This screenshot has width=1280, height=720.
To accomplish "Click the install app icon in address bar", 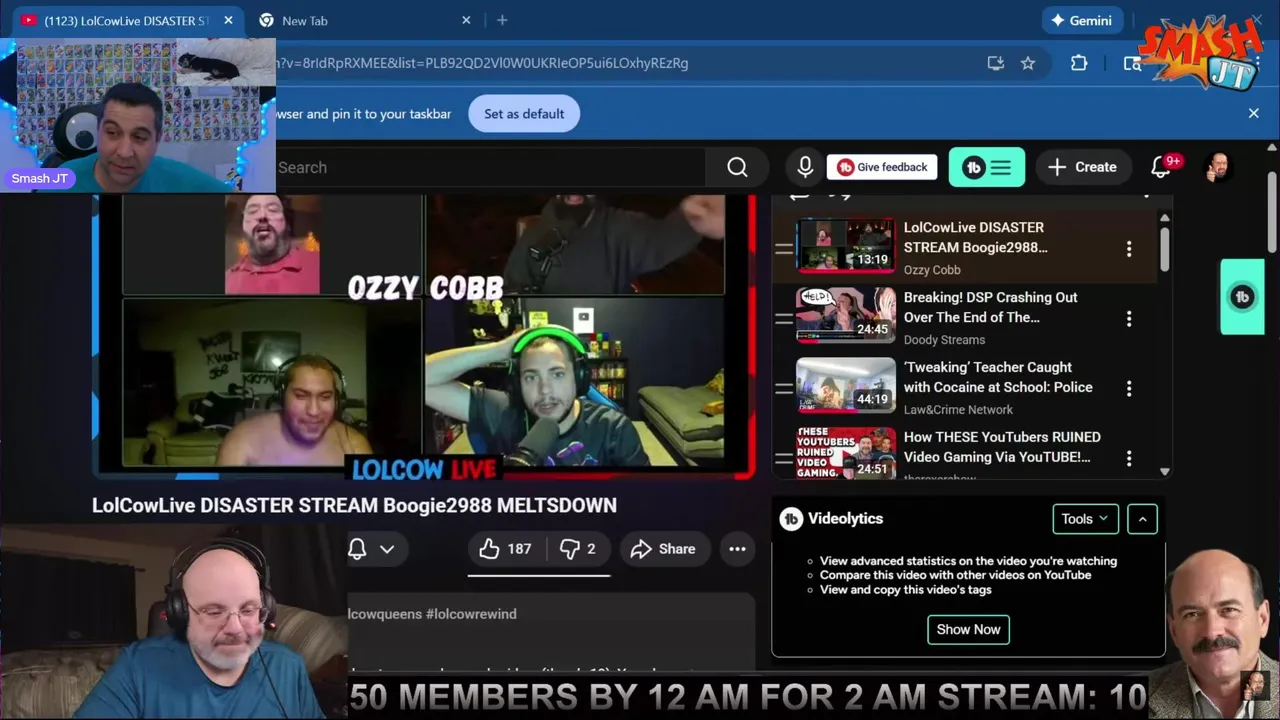I will pyautogui.click(x=995, y=63).
